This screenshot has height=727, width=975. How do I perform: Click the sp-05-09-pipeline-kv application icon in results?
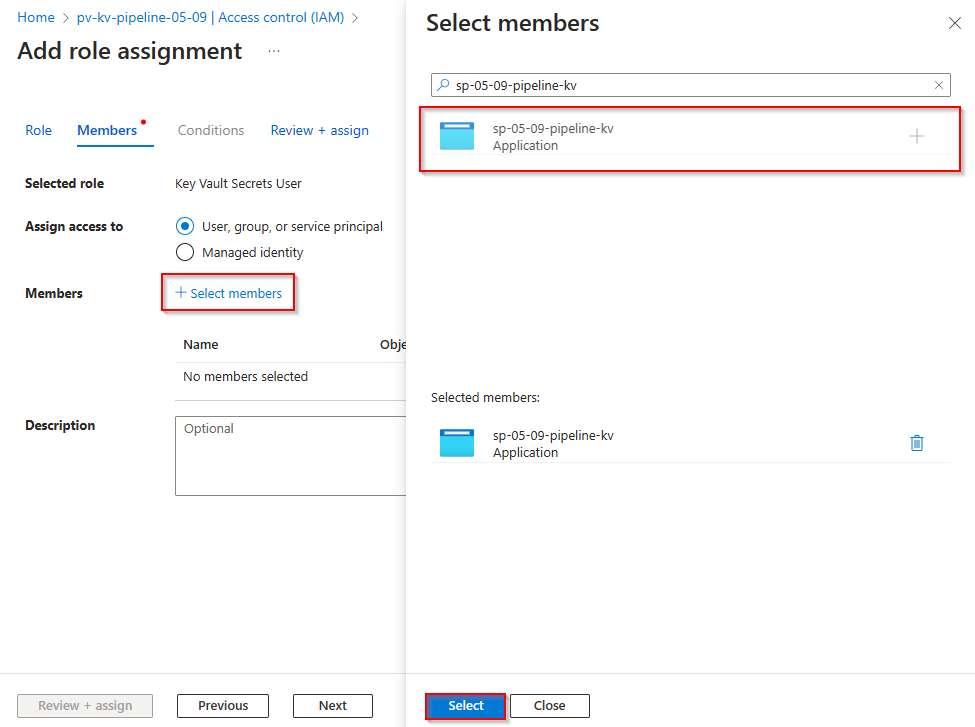pos(457,136)
